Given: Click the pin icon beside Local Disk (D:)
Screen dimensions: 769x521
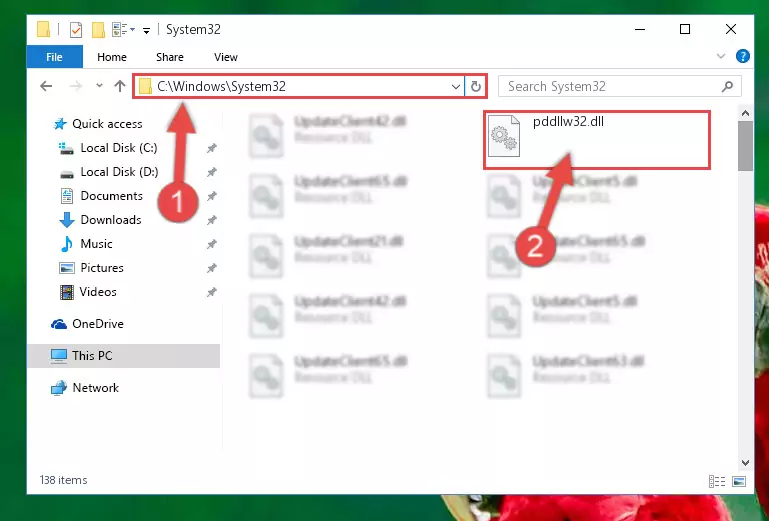Looking at the screenshot, I should (211, 172).
